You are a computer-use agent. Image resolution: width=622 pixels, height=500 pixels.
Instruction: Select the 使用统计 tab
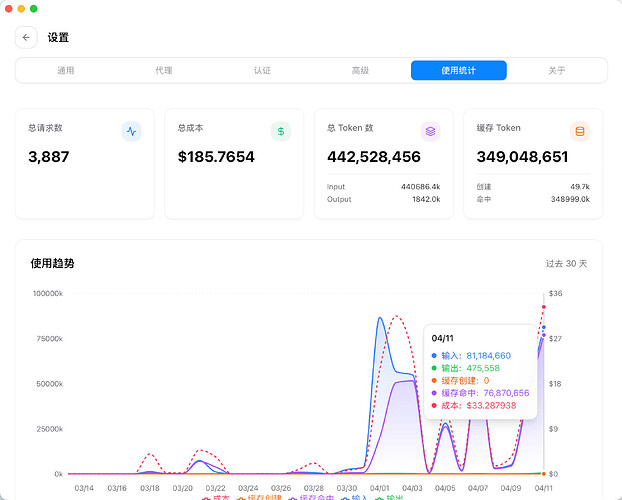pyautogui.click(x=459, y=71)
